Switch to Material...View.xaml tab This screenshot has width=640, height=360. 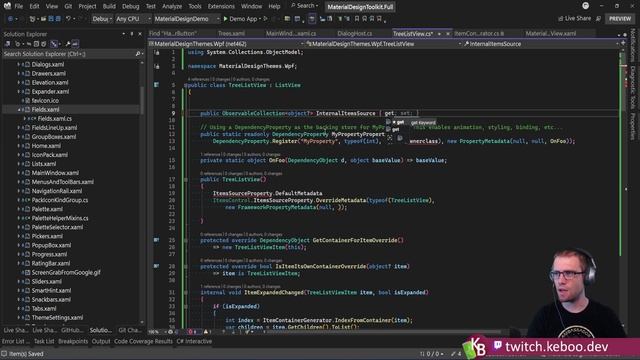point(551,34)
